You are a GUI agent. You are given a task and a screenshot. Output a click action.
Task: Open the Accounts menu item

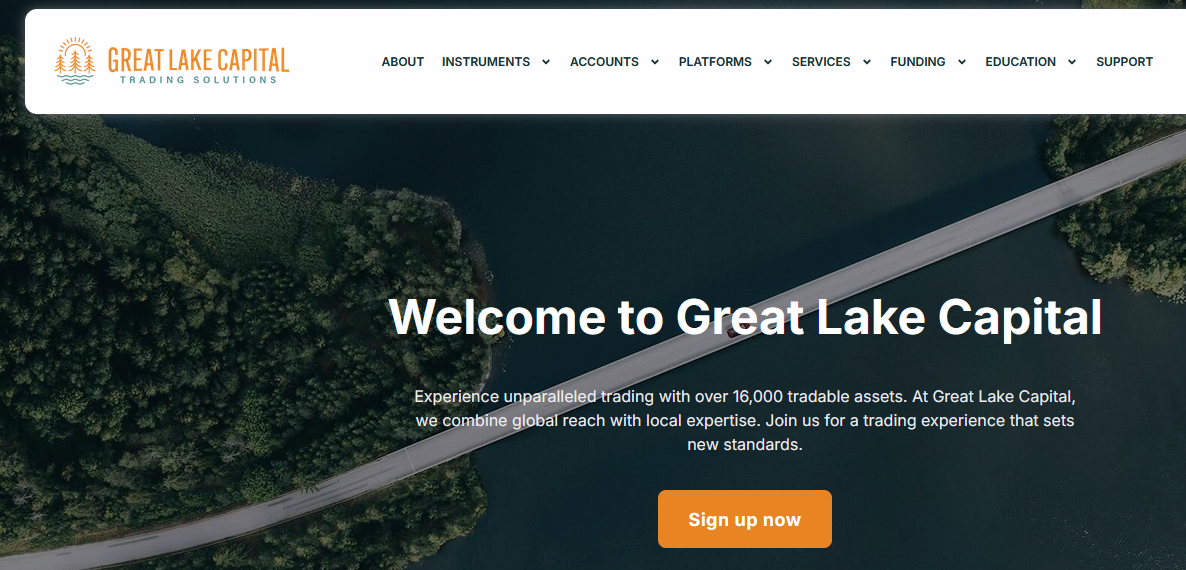(604, 62)
